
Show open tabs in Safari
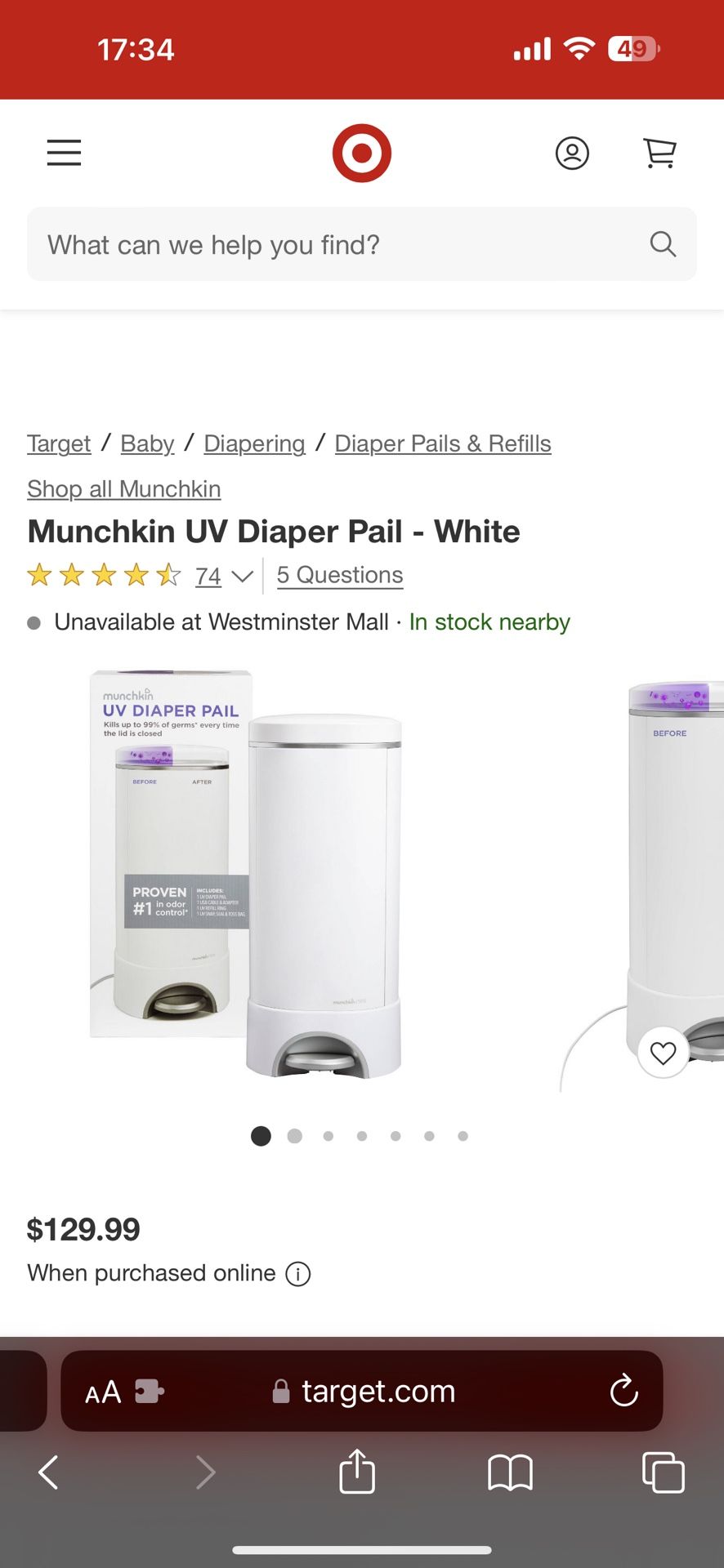(x=664, y=1472)
